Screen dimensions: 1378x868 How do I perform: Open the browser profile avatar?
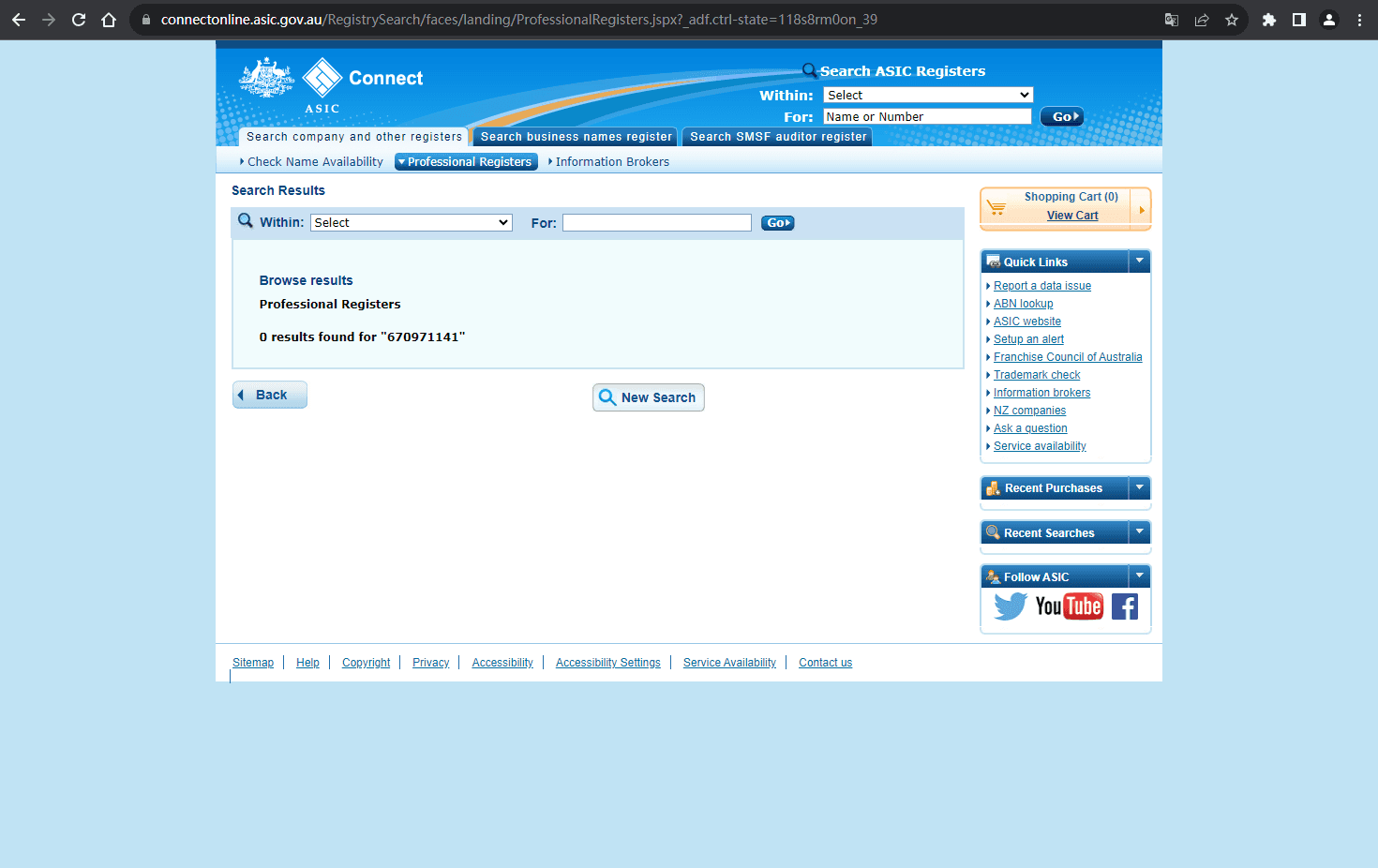click(x=1329, y=20)
